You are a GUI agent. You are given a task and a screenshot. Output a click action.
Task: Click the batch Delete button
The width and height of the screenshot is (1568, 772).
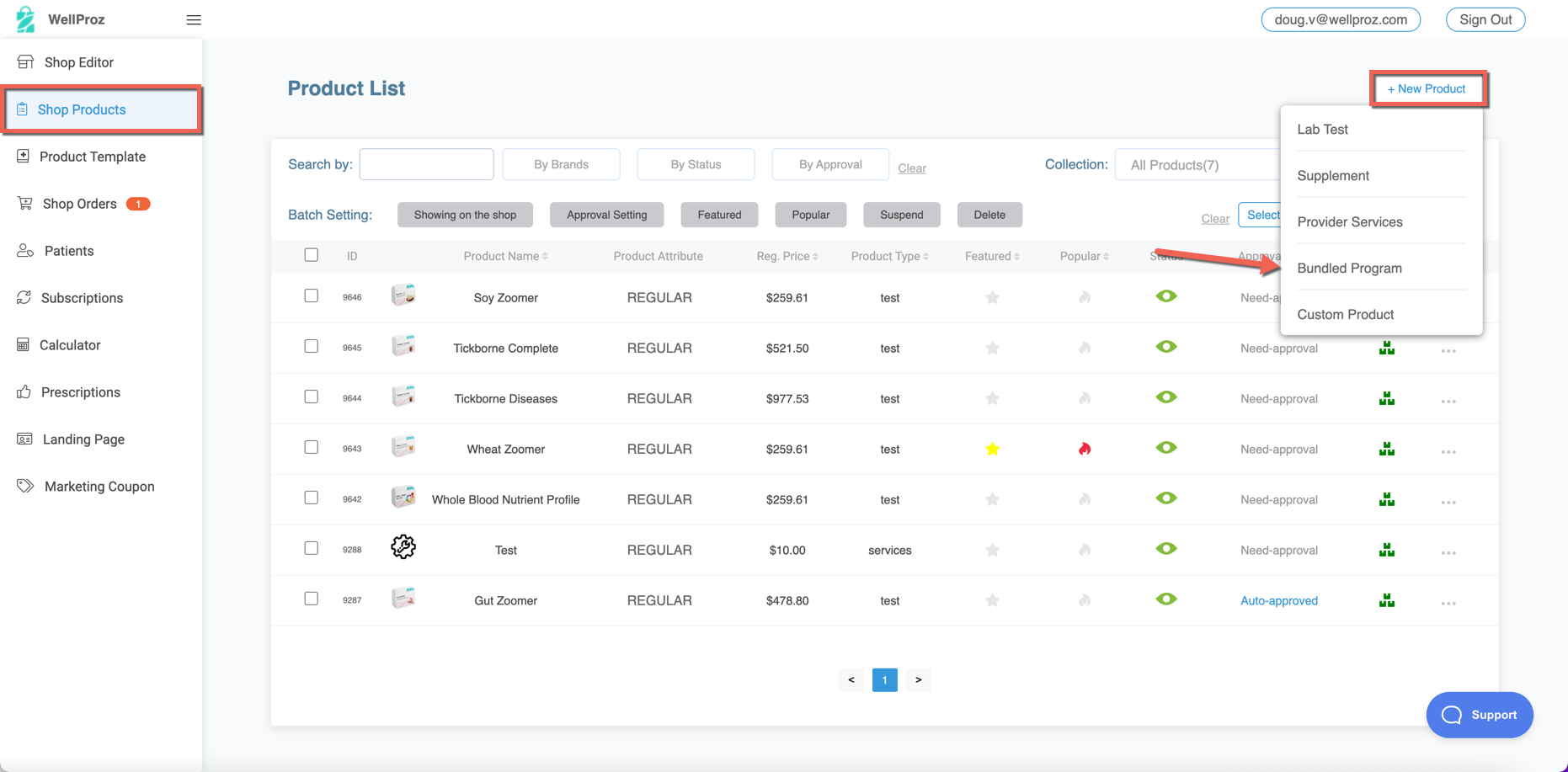pyautogui.click(x=989, y=215)
